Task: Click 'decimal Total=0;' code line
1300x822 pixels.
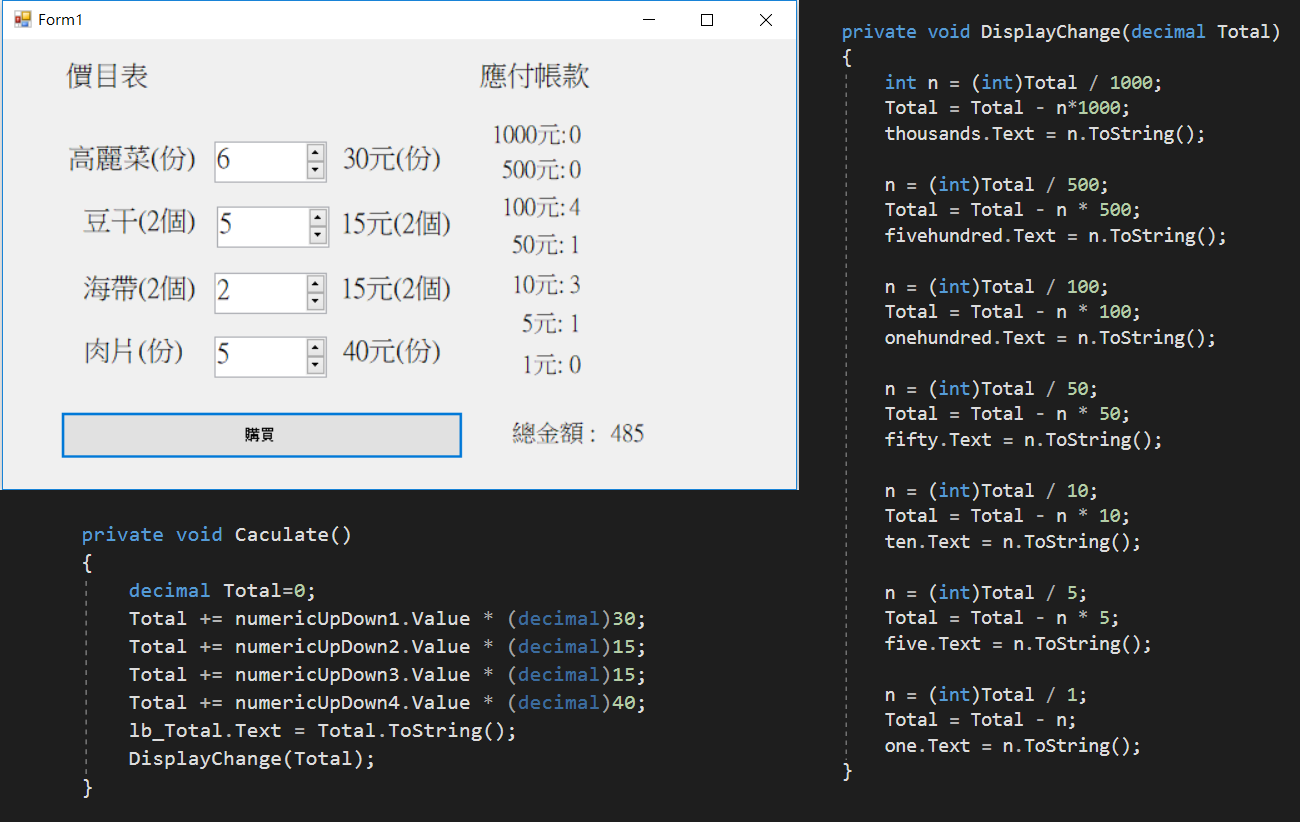Action: [x=222, y=591]
